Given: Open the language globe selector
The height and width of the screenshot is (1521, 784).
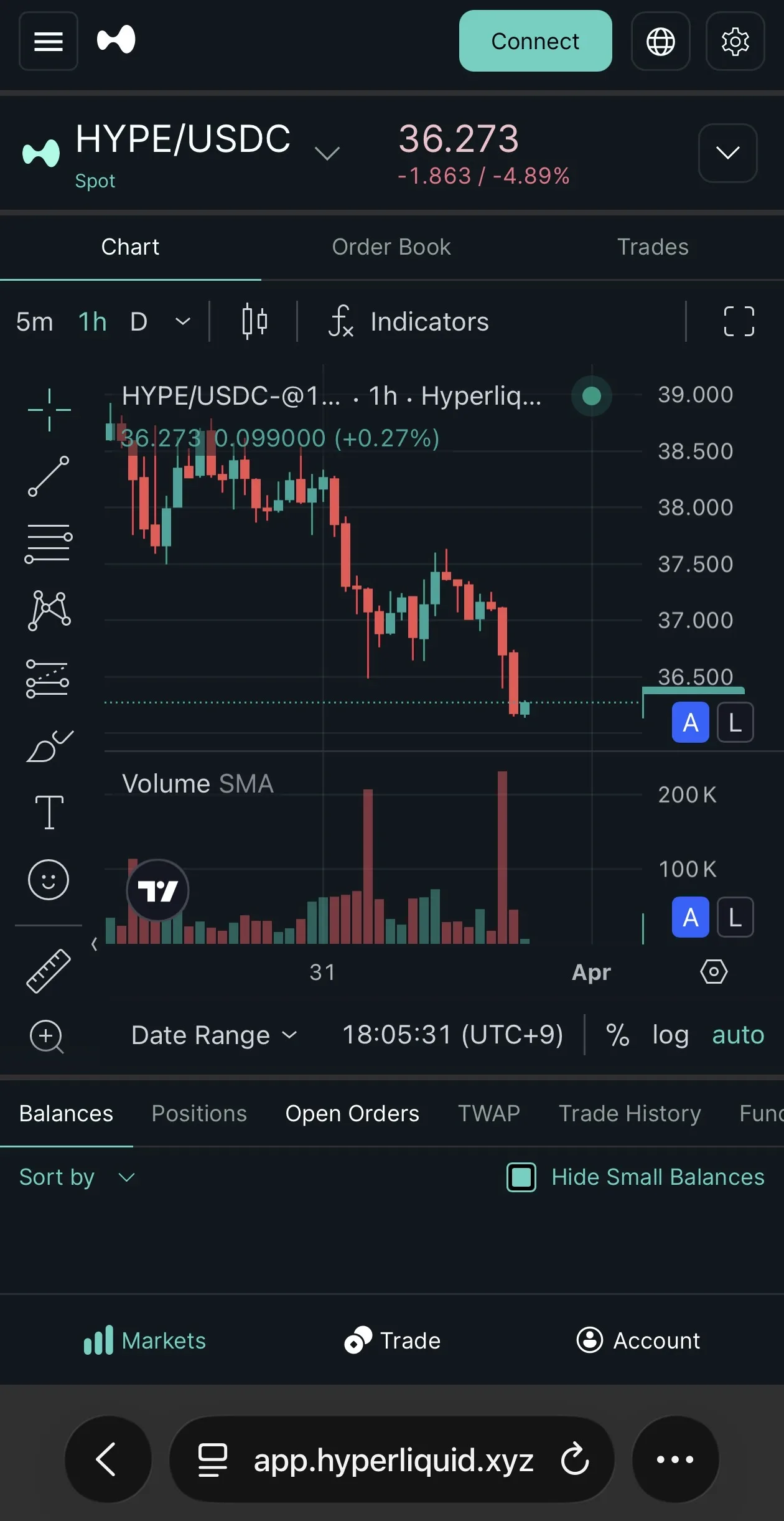Looking at the screenshot, I should point(660,41).
